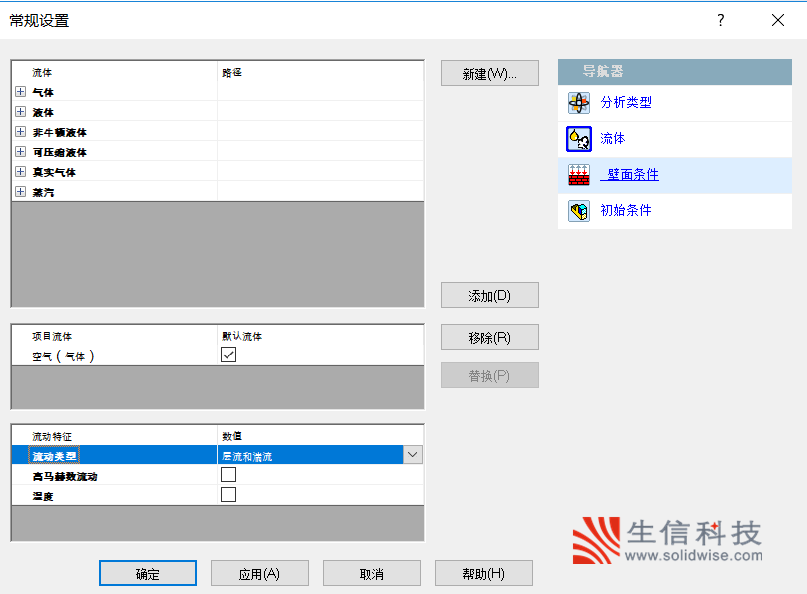Expand the 液体 tree node
Viewport: 807px width, 594px height.
[x=21, y=112]
